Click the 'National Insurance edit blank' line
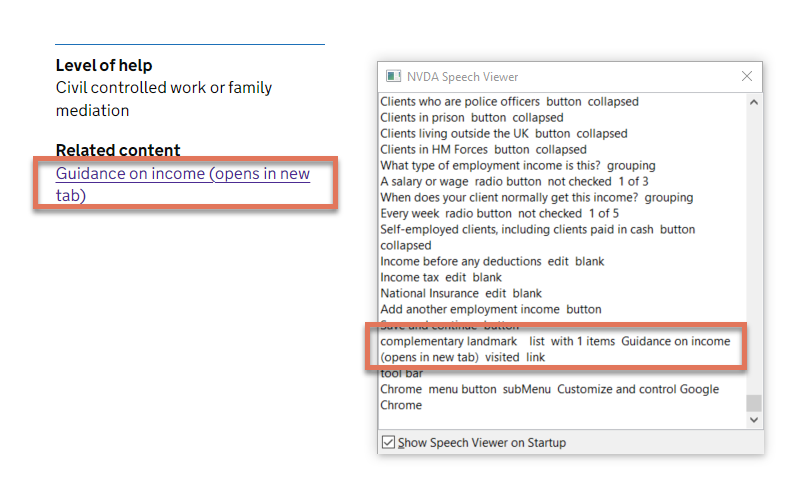The image size is (806, 492). point(460,294)
